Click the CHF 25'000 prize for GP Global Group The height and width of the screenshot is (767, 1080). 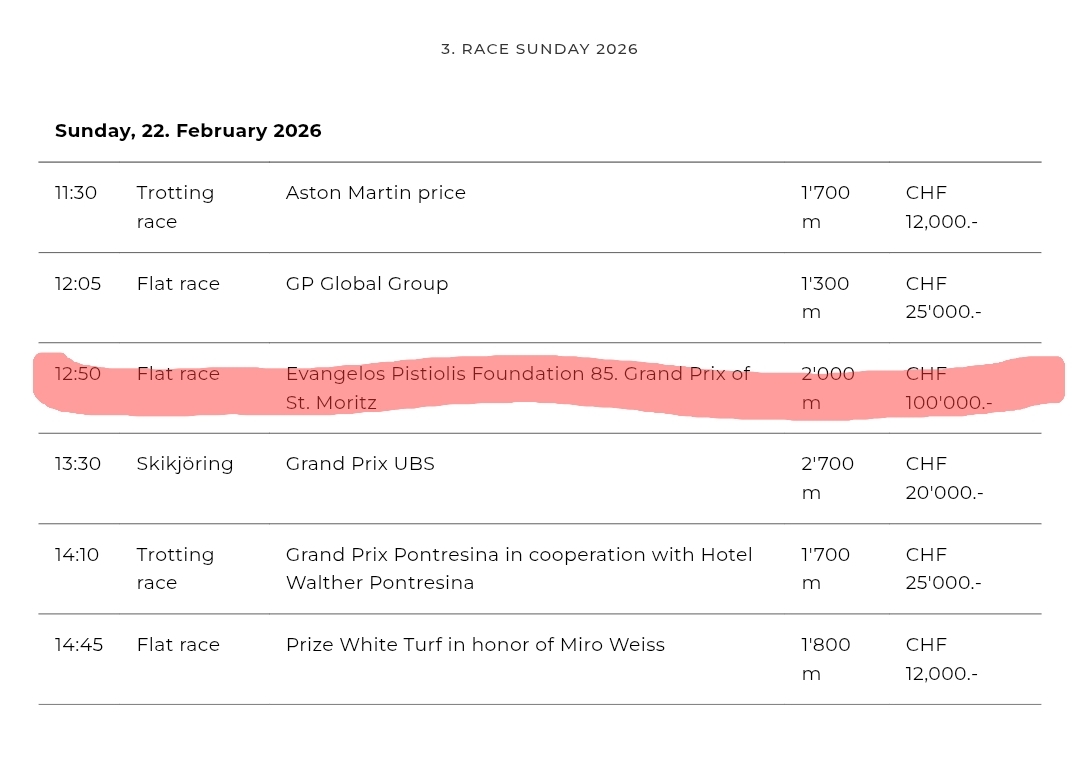[x=943, y=297]
